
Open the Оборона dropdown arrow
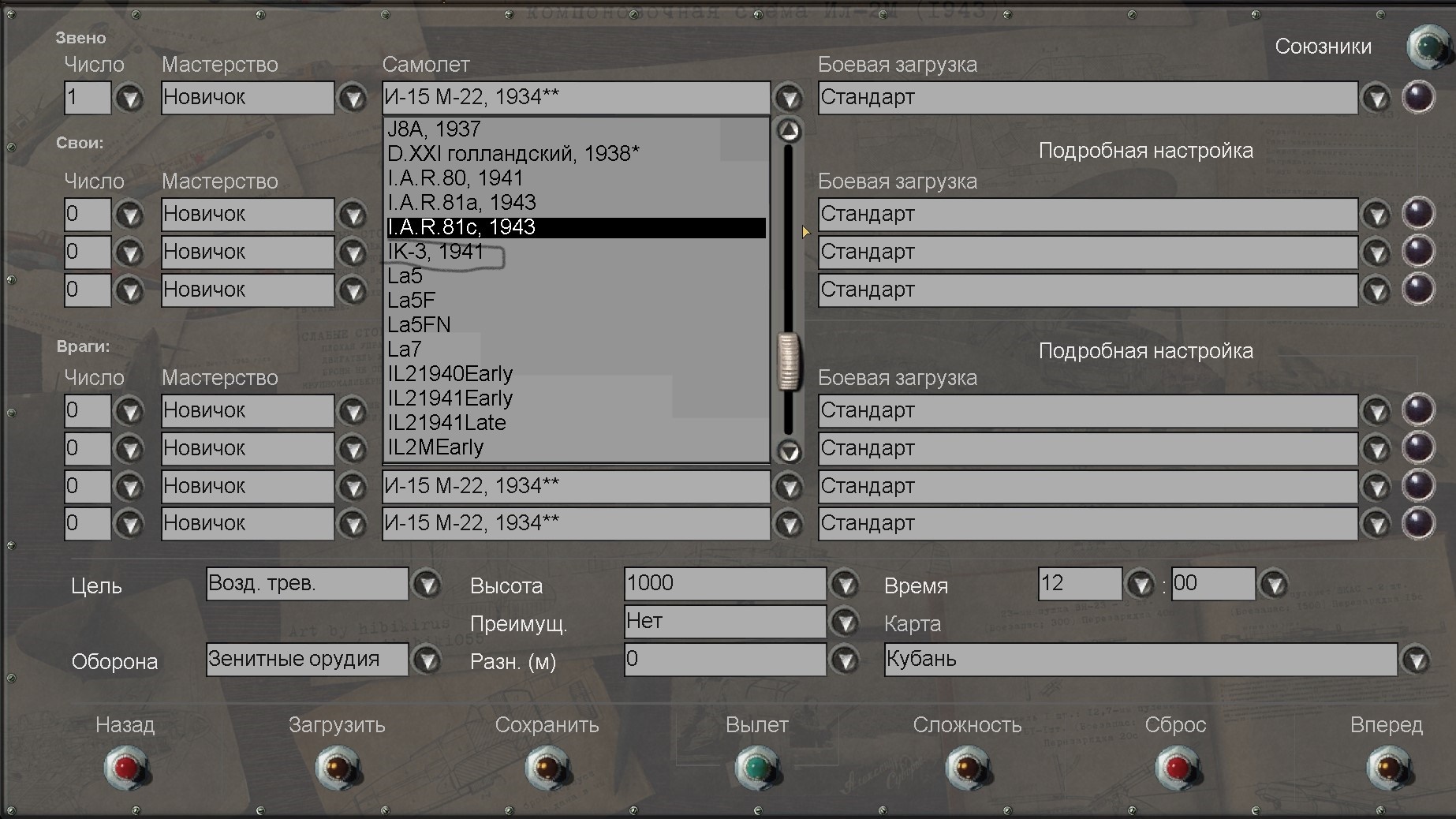(x=427, y=660)
